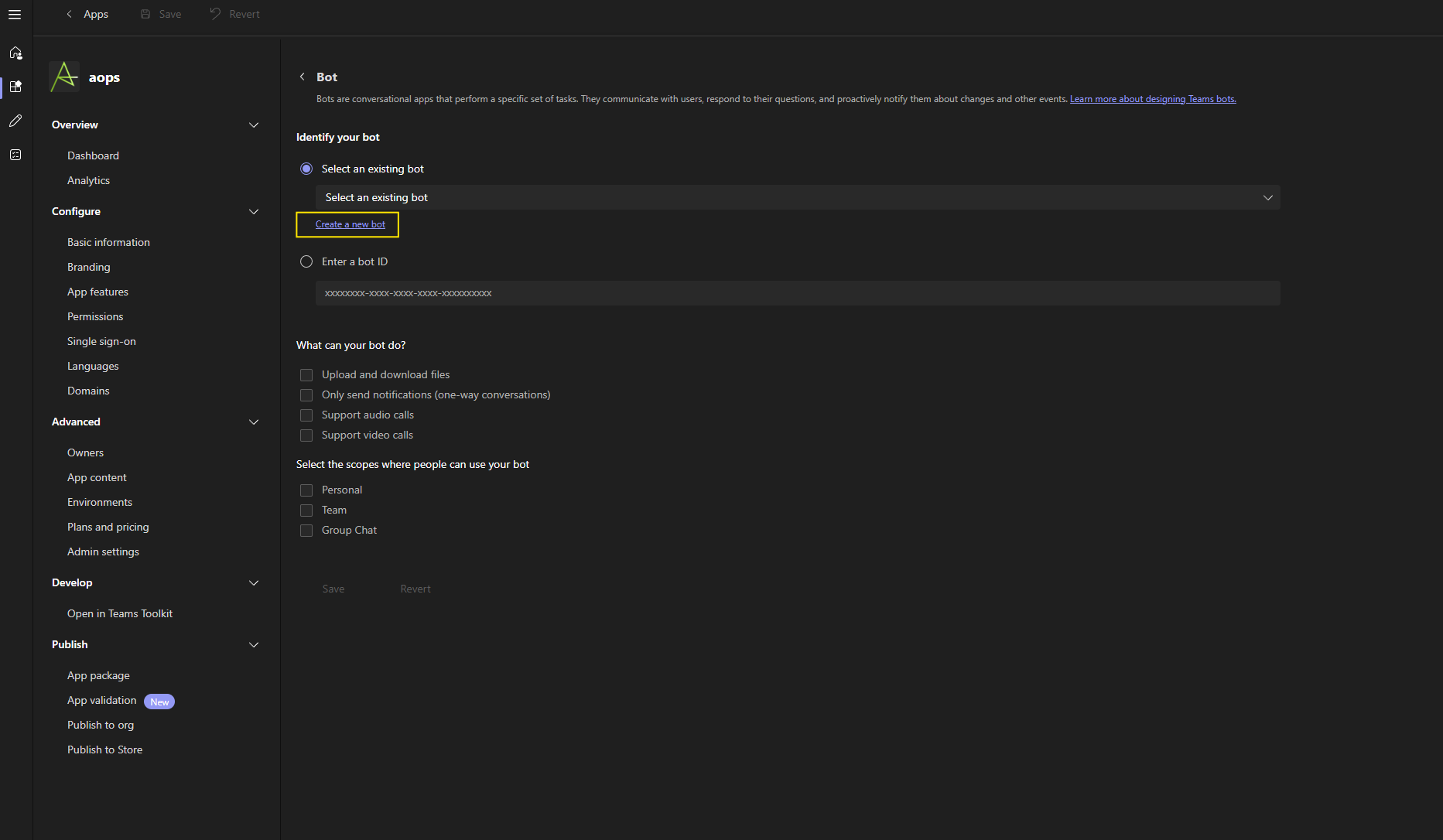Tick the Personal scope checkbox
1443x840 pixels.
pos(306,490)
